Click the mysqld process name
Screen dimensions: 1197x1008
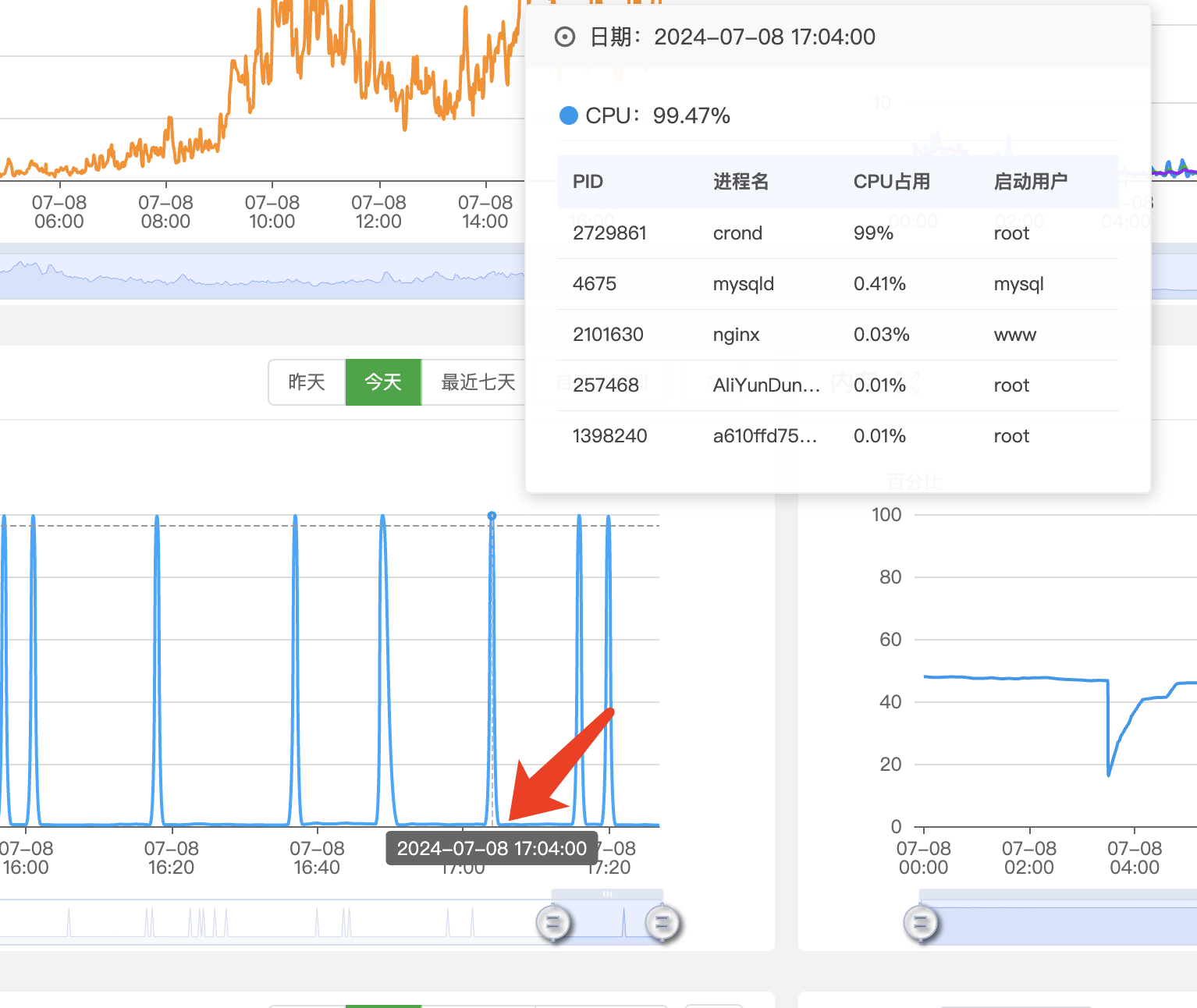point(744,284)
